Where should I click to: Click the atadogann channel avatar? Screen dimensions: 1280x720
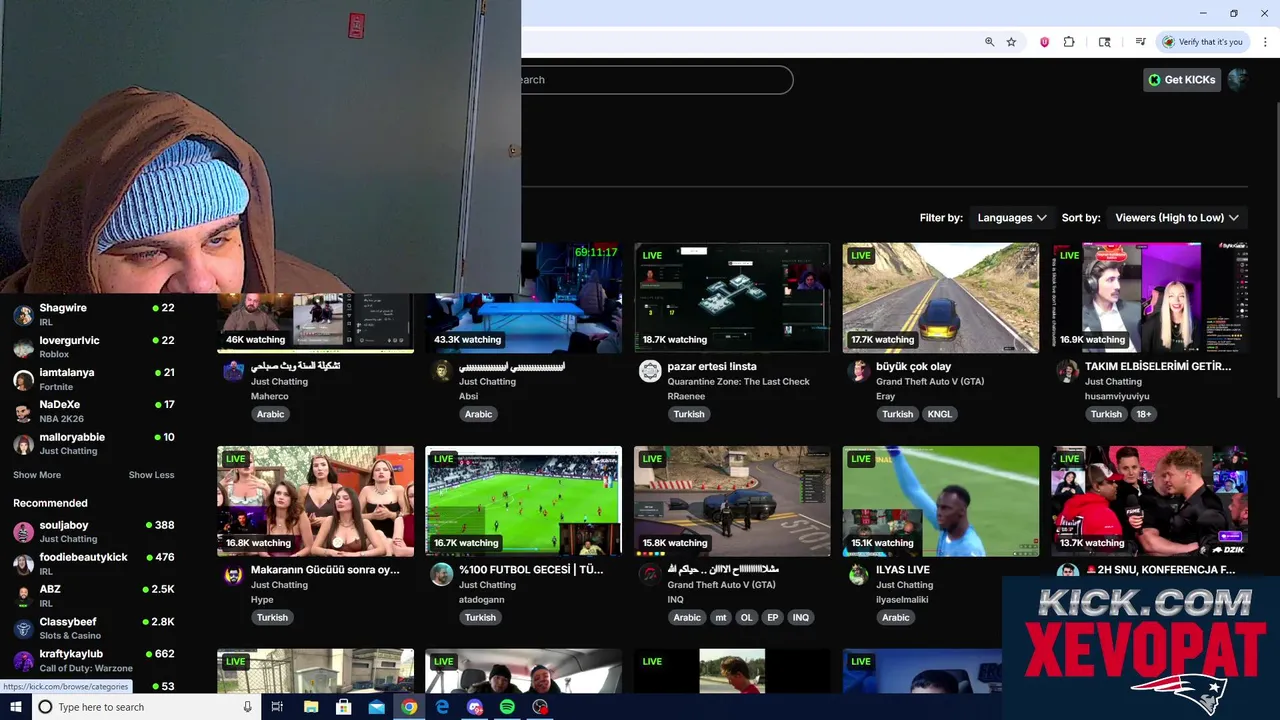[442, 574]
